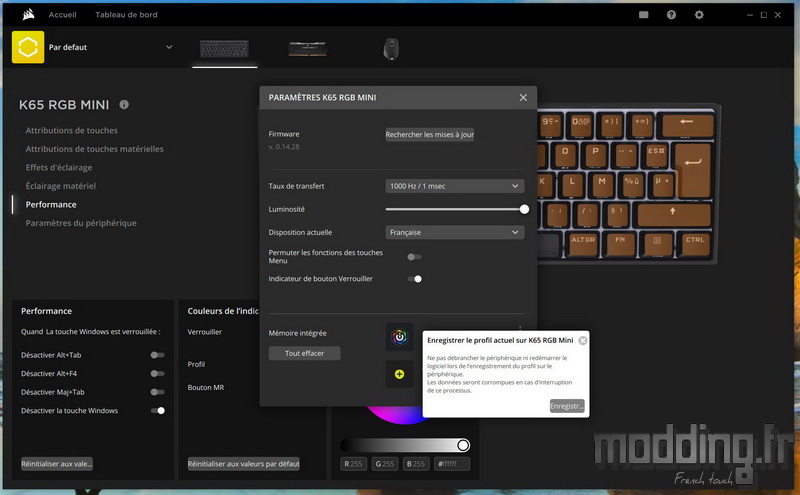Toggle Désactiver Maj+Tab switch
Viewport: 800px width, 495px height.
pyautogui.click(x=158, y=392)
